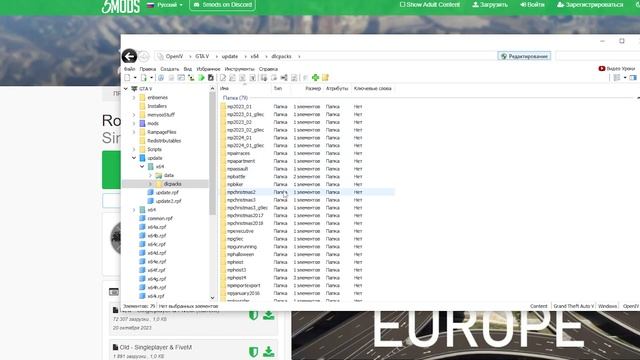The image size is (640, 360).
Task: Click the new blank file toolbar icon
Action: 127,78
